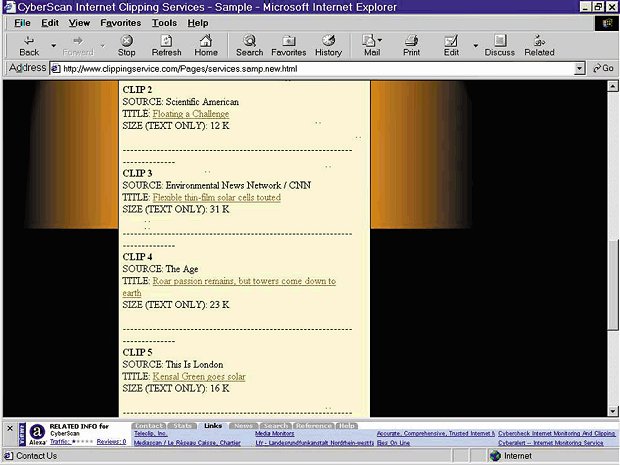
Task: Click the Reviews: 0 link
Action: click(x=112, y=442)
